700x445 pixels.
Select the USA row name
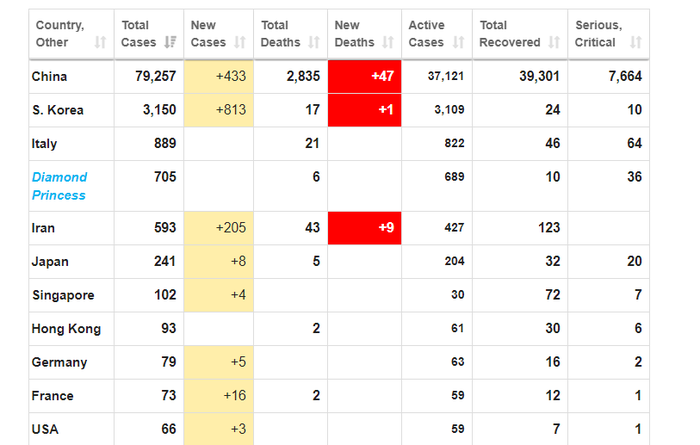[x=46, y=429]
